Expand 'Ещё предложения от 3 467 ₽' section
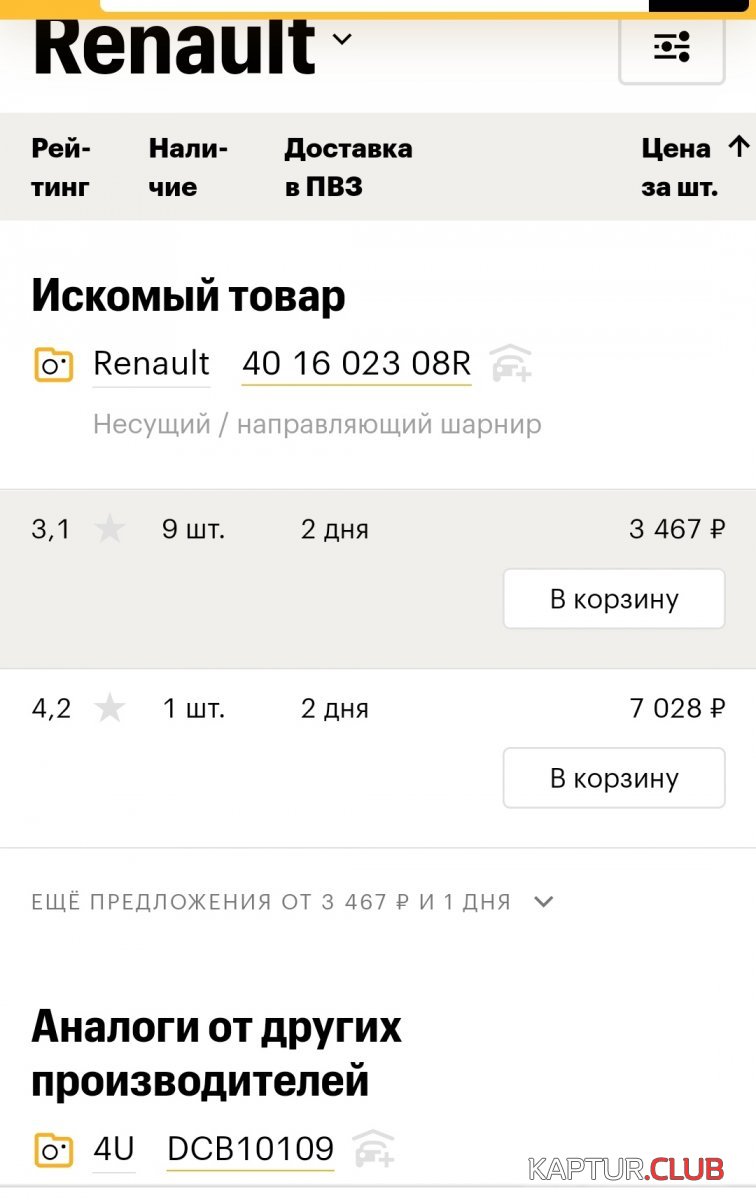The height and width of the screenshot is (1200, 756). [543, 902]
